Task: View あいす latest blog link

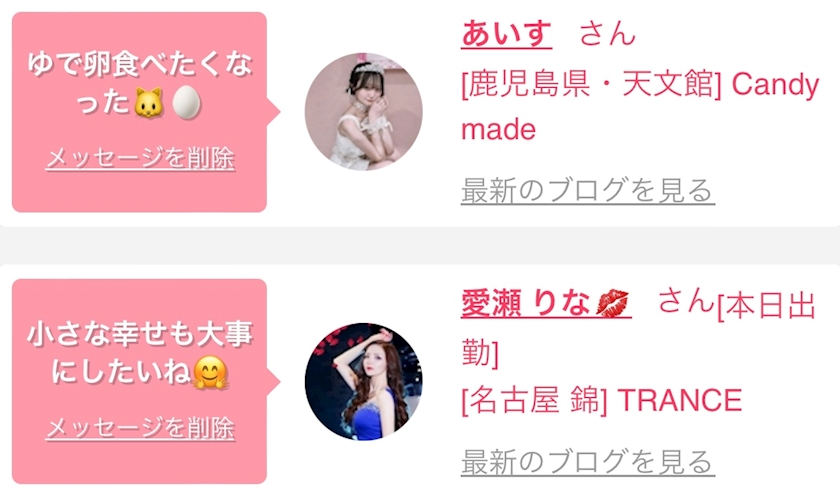Action: point(588,191)
